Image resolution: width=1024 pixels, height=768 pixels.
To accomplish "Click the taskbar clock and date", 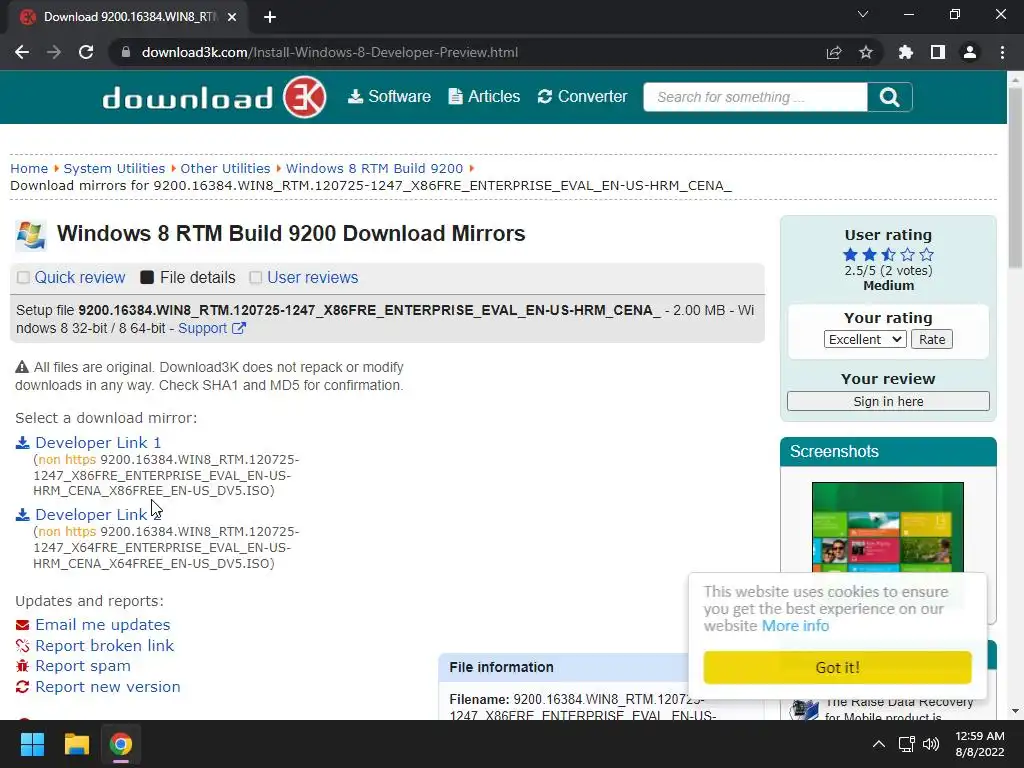I will pos(980,744).
